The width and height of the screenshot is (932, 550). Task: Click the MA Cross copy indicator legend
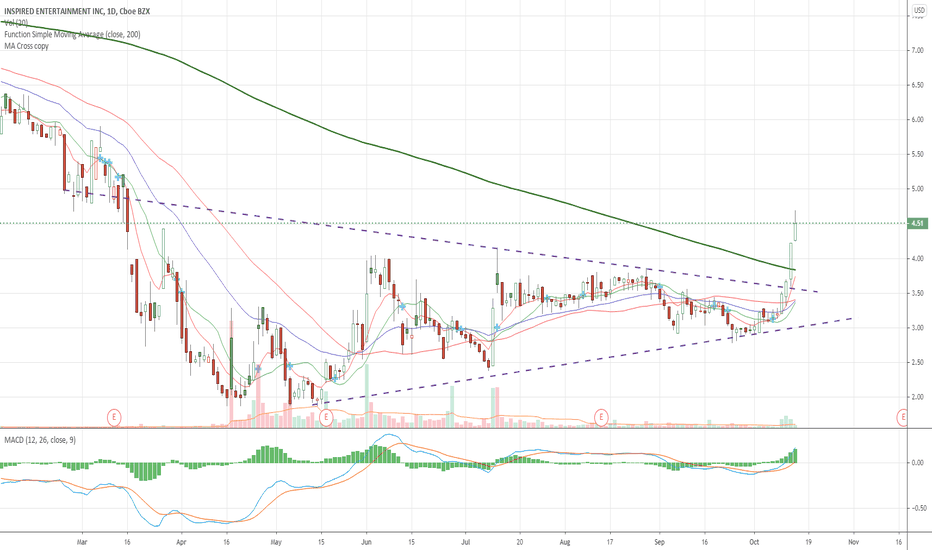click(x=26, y=46)
